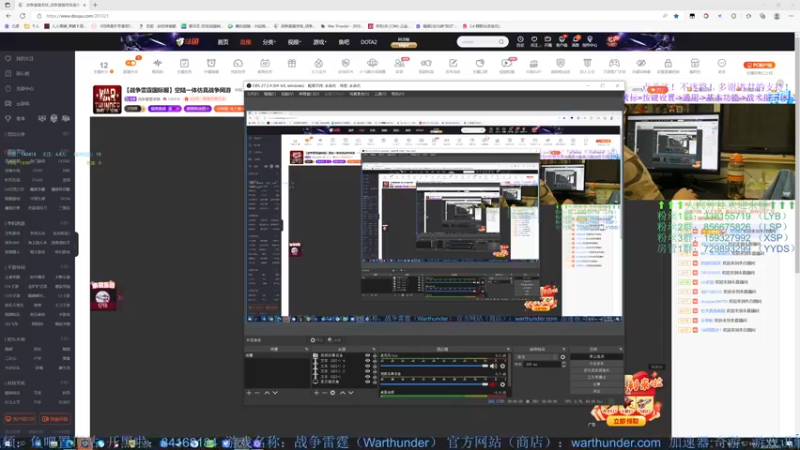Open the OBS Help menu
Screen dimensions: 800x450
pyautogui.click(x=397, y=94)
